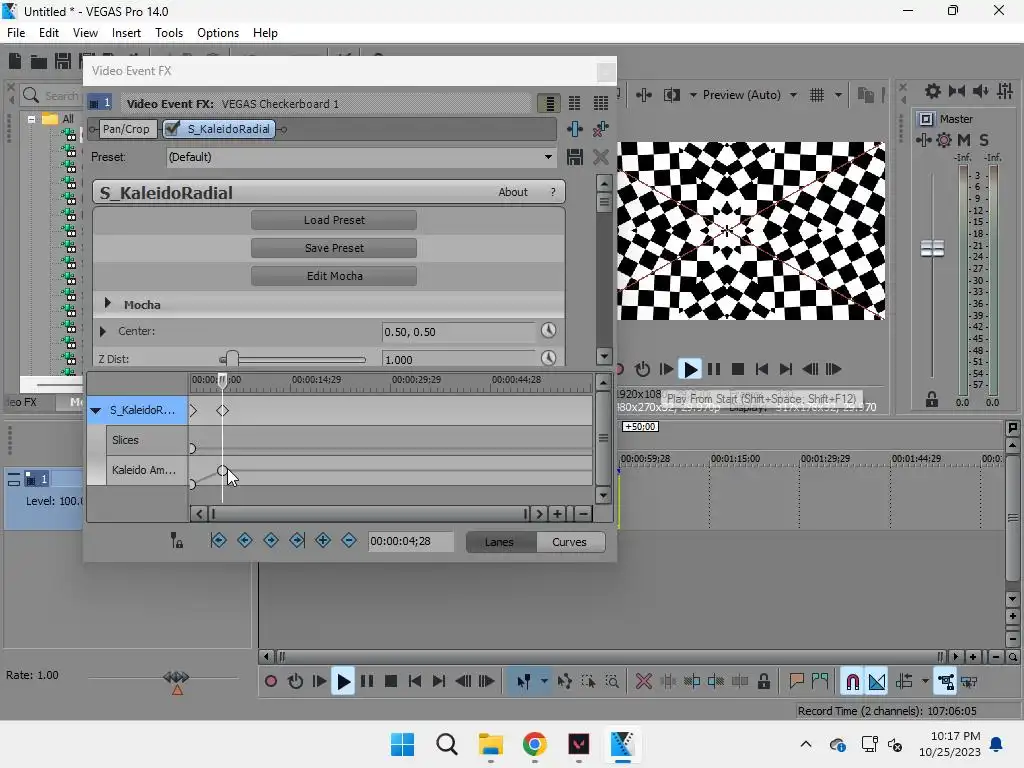This screenshot has height=768, width=1024.
Task: Open Video Output FX in preview toolbar
Action: coord(644,95)
